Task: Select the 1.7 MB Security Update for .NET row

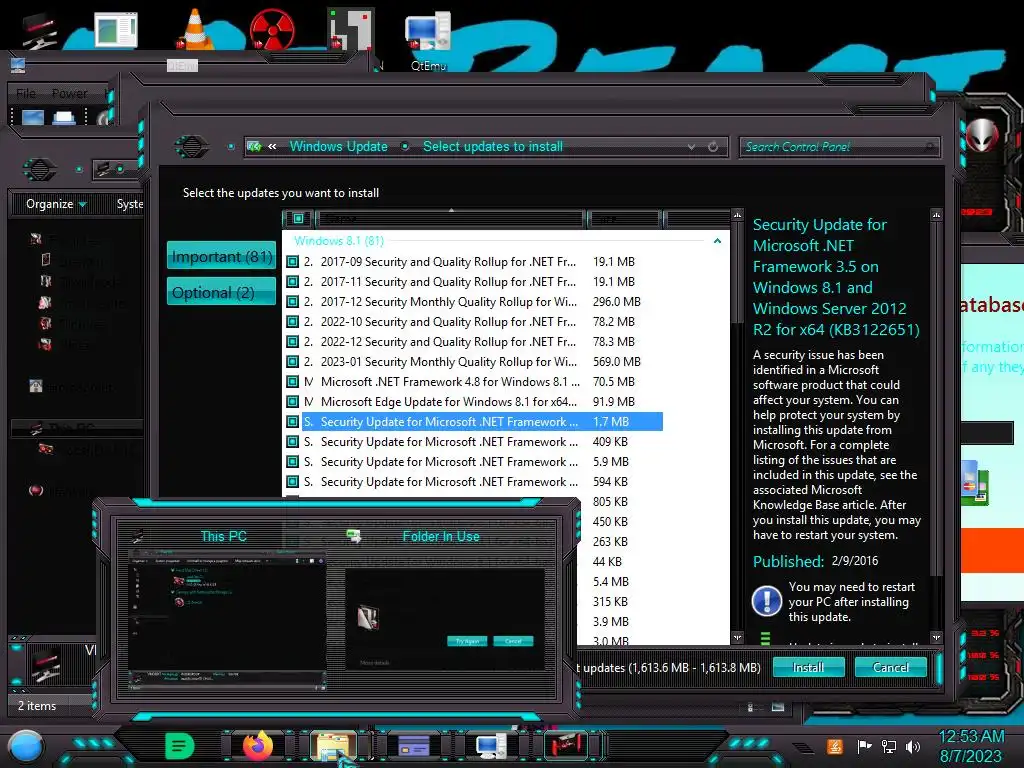Action: pos(473,422)
